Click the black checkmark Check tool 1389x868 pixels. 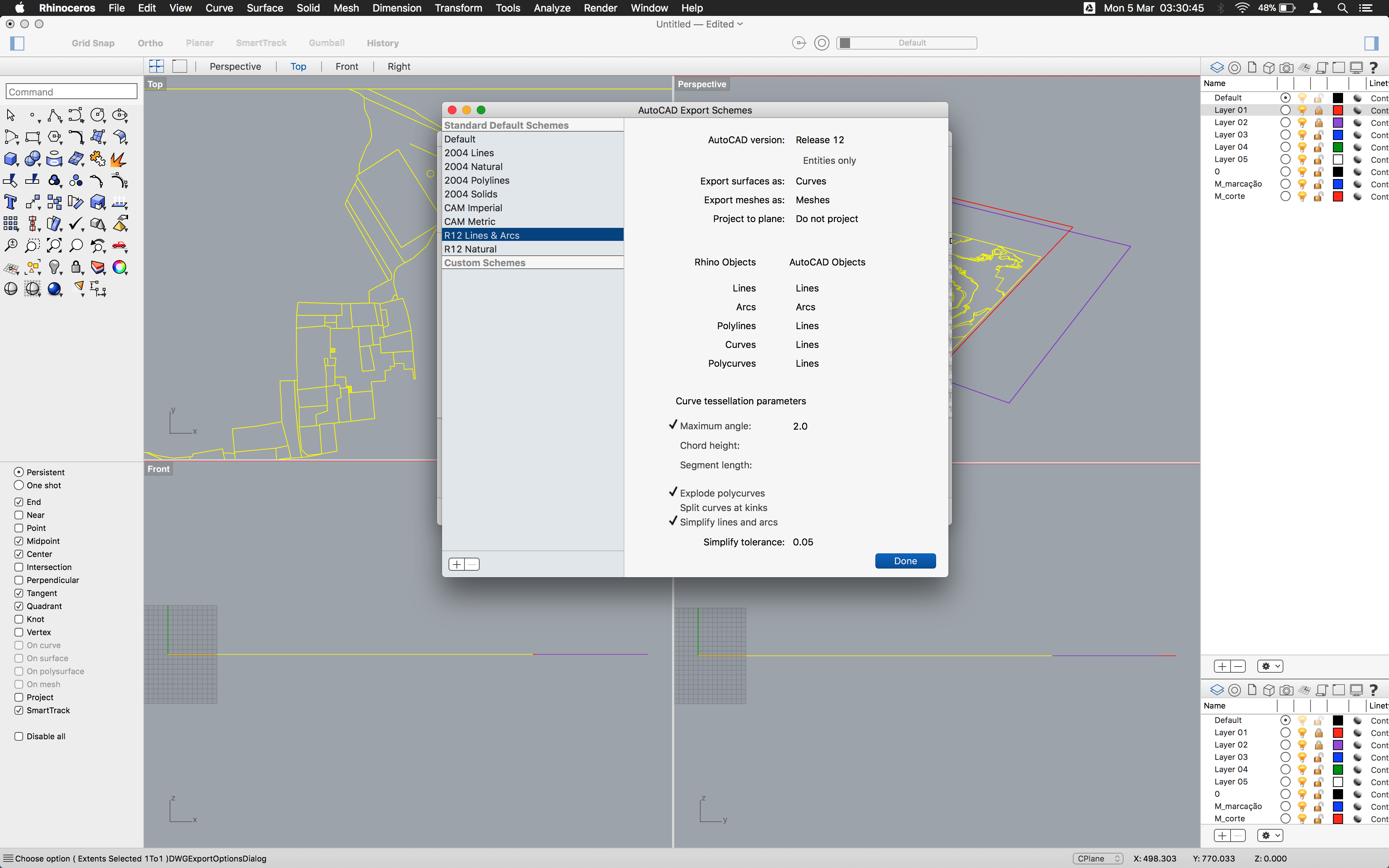pos(76,224)
